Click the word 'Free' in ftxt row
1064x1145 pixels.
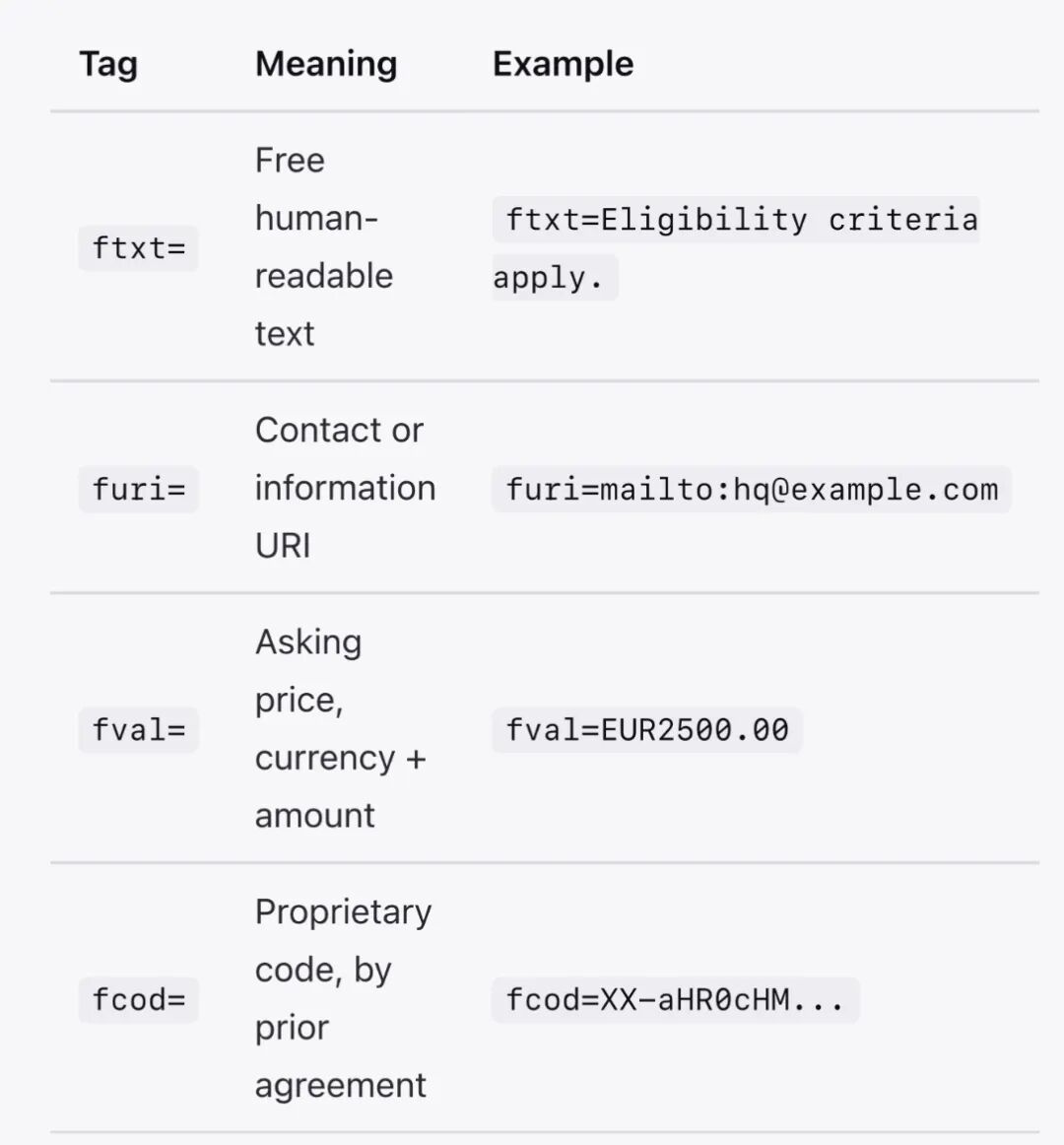coord(290,160)
